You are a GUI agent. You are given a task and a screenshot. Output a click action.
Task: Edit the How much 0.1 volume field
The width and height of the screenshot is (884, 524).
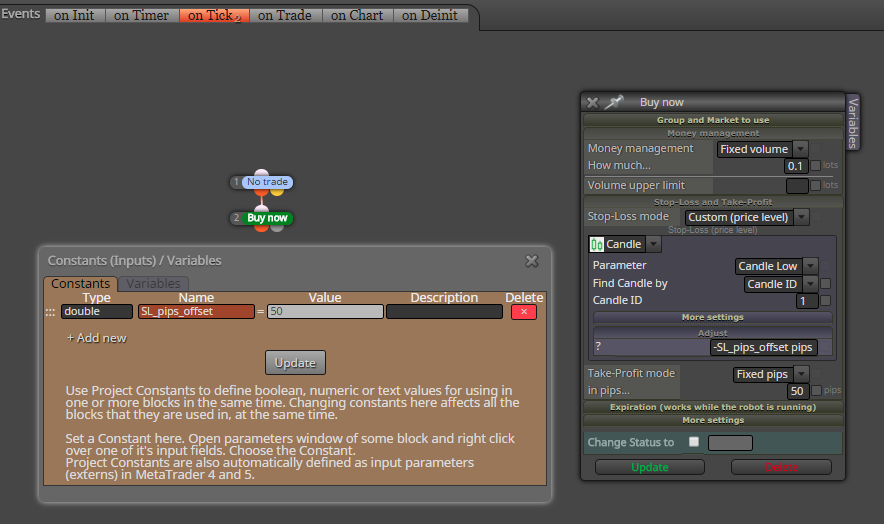pos(795,166)
